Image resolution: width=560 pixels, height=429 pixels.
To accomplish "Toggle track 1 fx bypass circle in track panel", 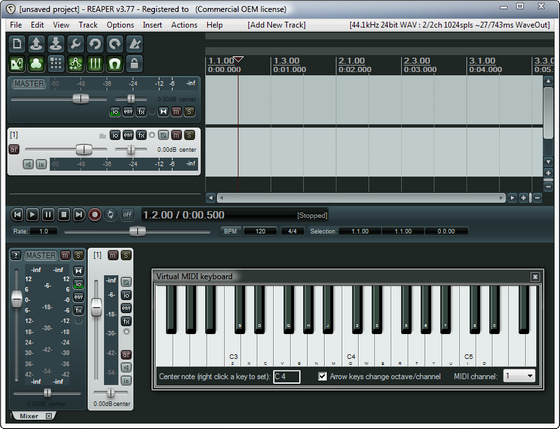I will (x=152, y=135).
